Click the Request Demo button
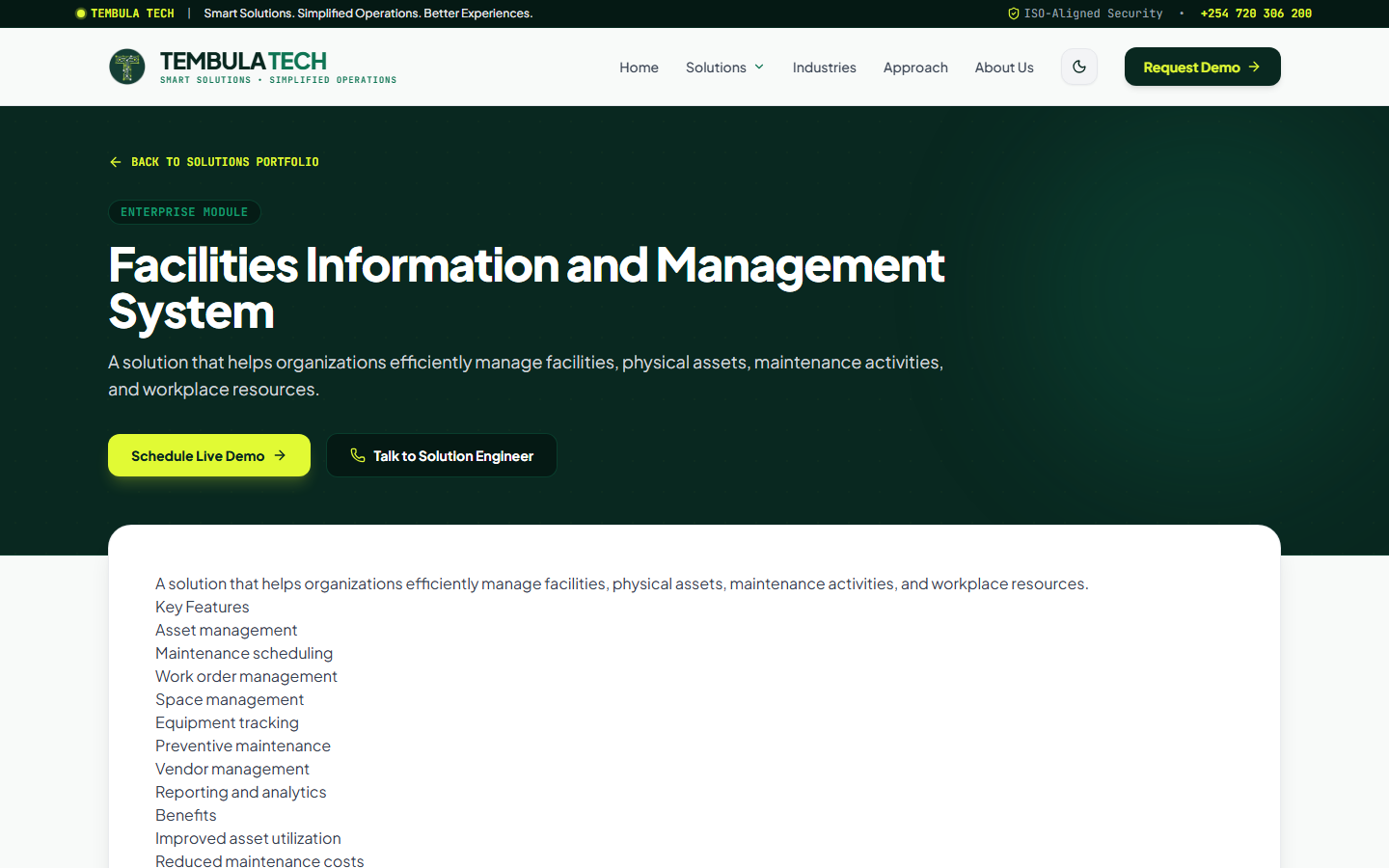 pyautogui.click(x=1203, y=67)
